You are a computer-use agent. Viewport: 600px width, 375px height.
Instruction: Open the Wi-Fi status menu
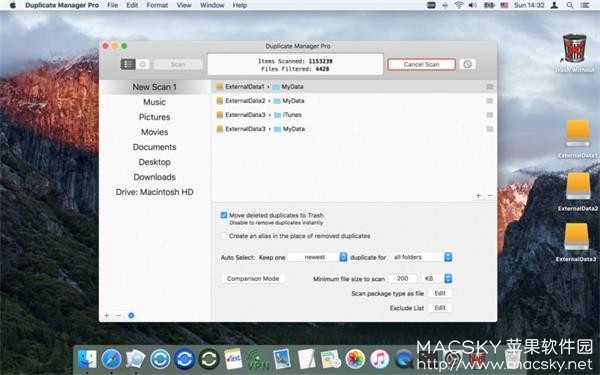tap(458, 5)
